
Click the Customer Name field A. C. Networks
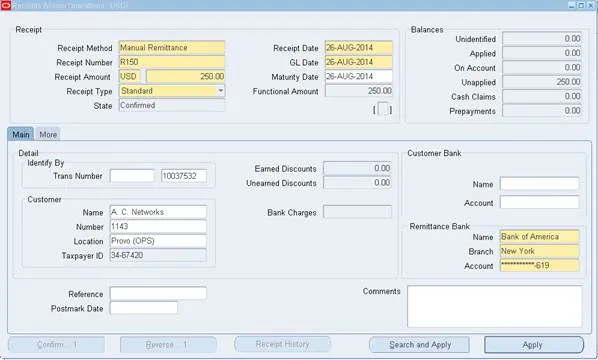[x=158, y=212]
